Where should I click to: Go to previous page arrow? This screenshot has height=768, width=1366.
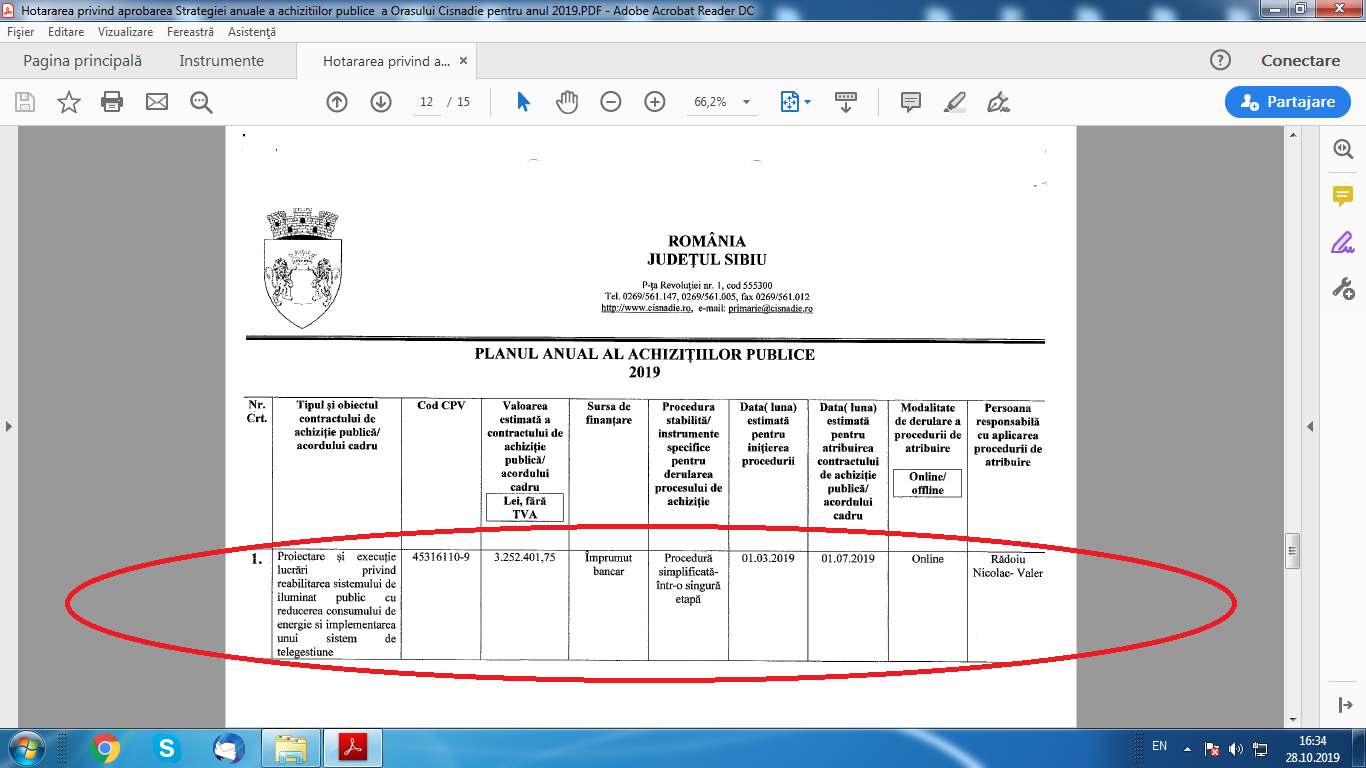click(337, 102)
